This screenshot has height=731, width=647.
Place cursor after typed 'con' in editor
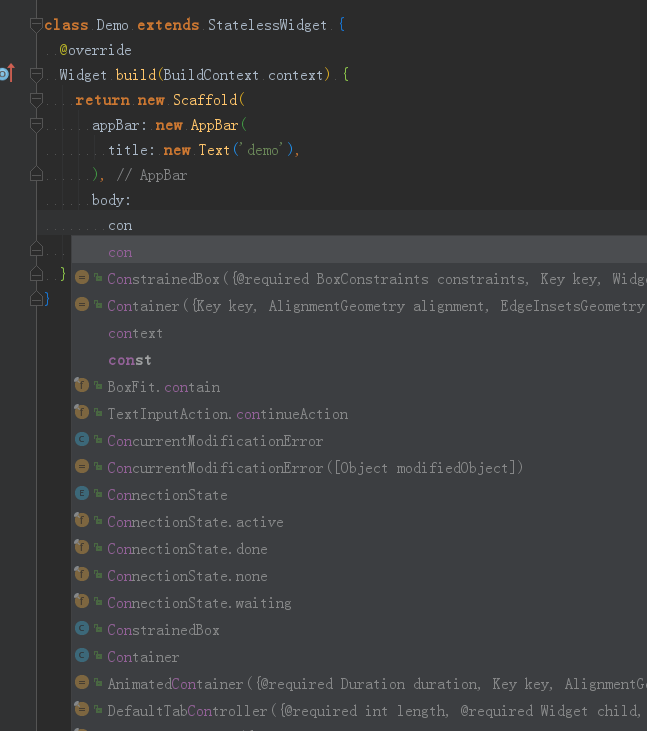(133, 226)
